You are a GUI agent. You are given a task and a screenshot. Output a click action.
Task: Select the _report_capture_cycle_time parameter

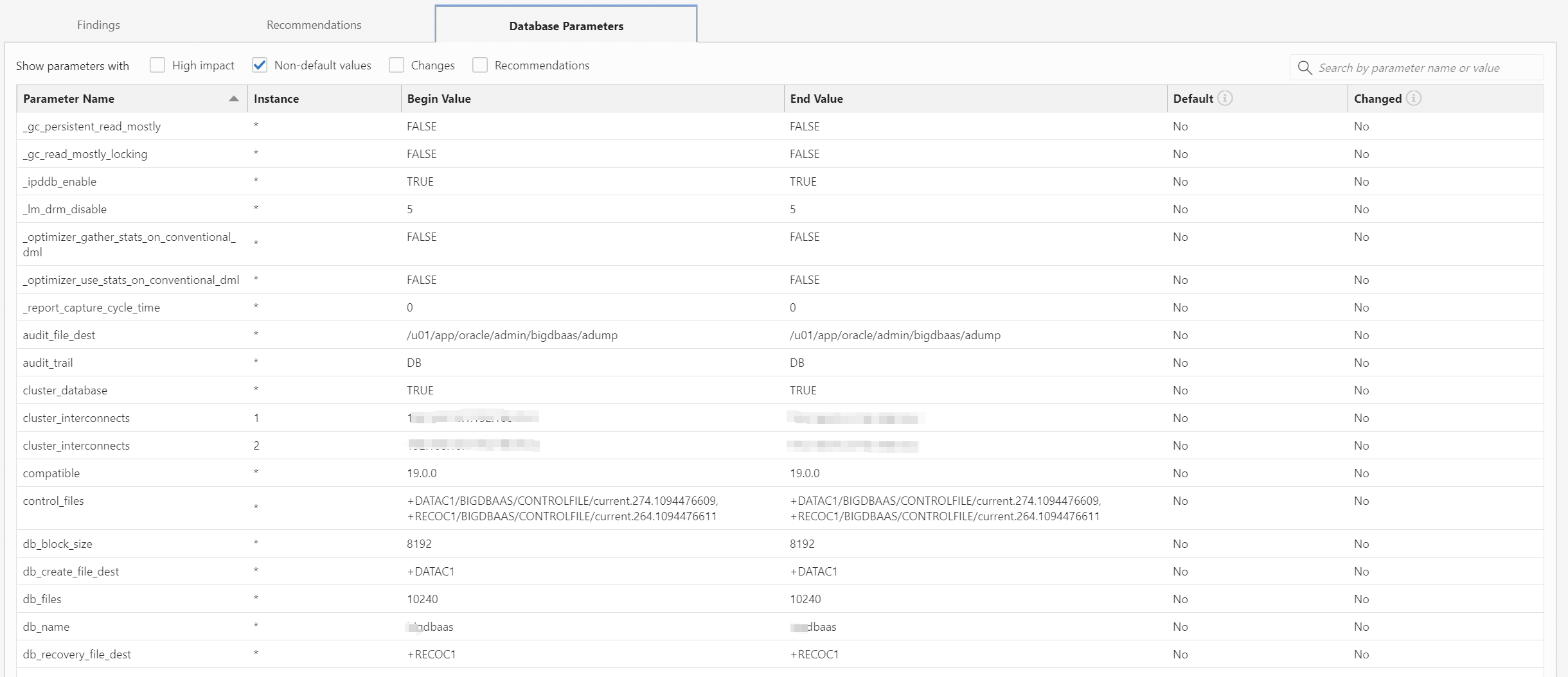[91, 308]
